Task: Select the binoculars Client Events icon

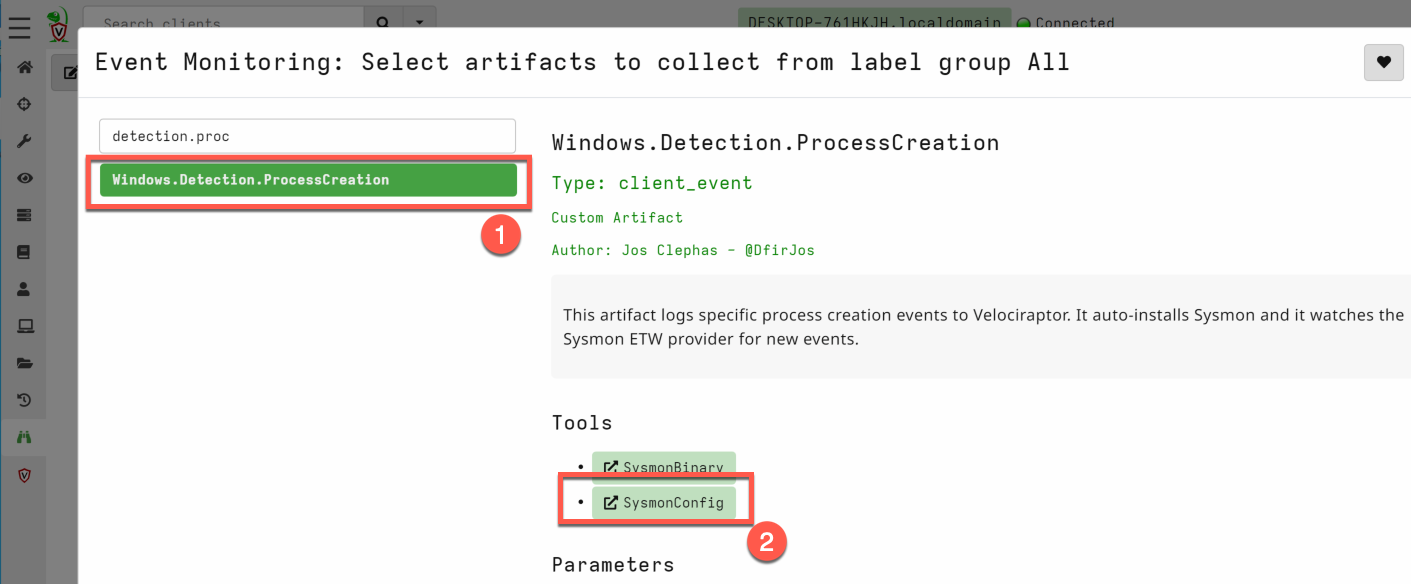Action: coord(25,437)
